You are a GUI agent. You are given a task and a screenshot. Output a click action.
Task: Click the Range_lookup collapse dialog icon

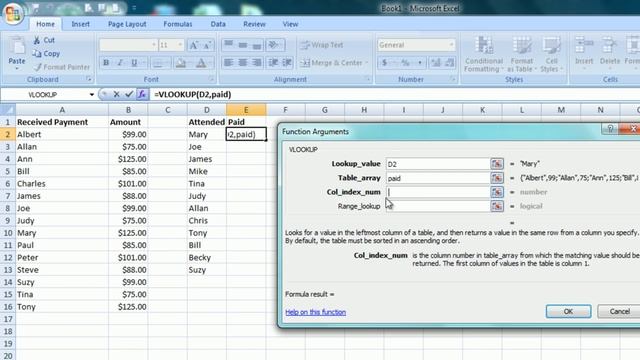(497, 206)
